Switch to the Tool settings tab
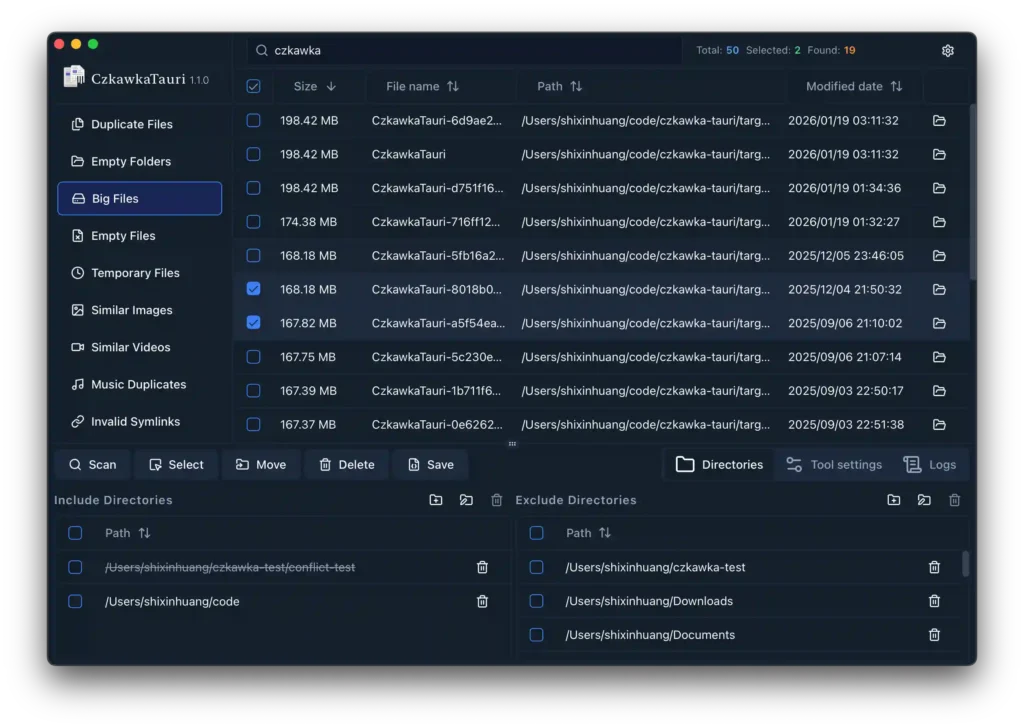Image resolution: width=1024 pixels, height=728 pixels. (833, 465)
